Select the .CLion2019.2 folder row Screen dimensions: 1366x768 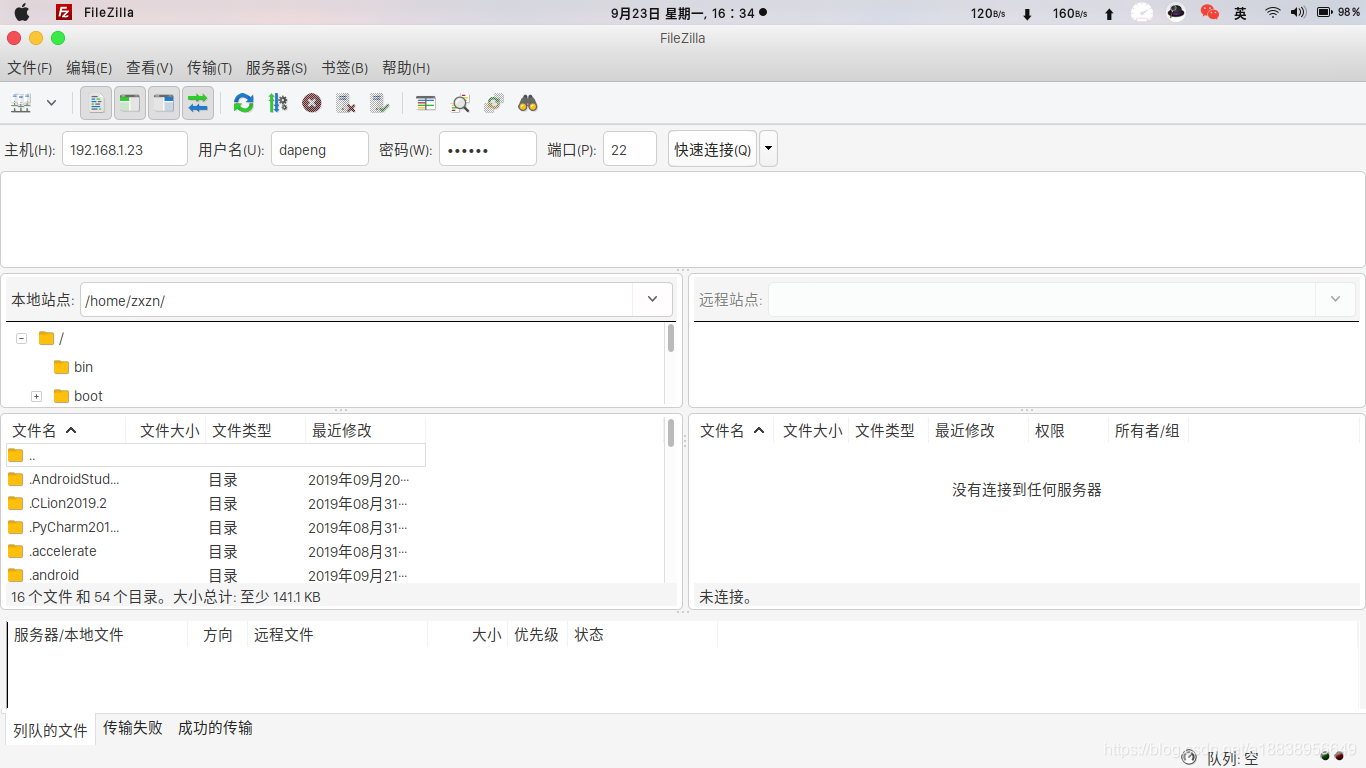pos(216,503)
